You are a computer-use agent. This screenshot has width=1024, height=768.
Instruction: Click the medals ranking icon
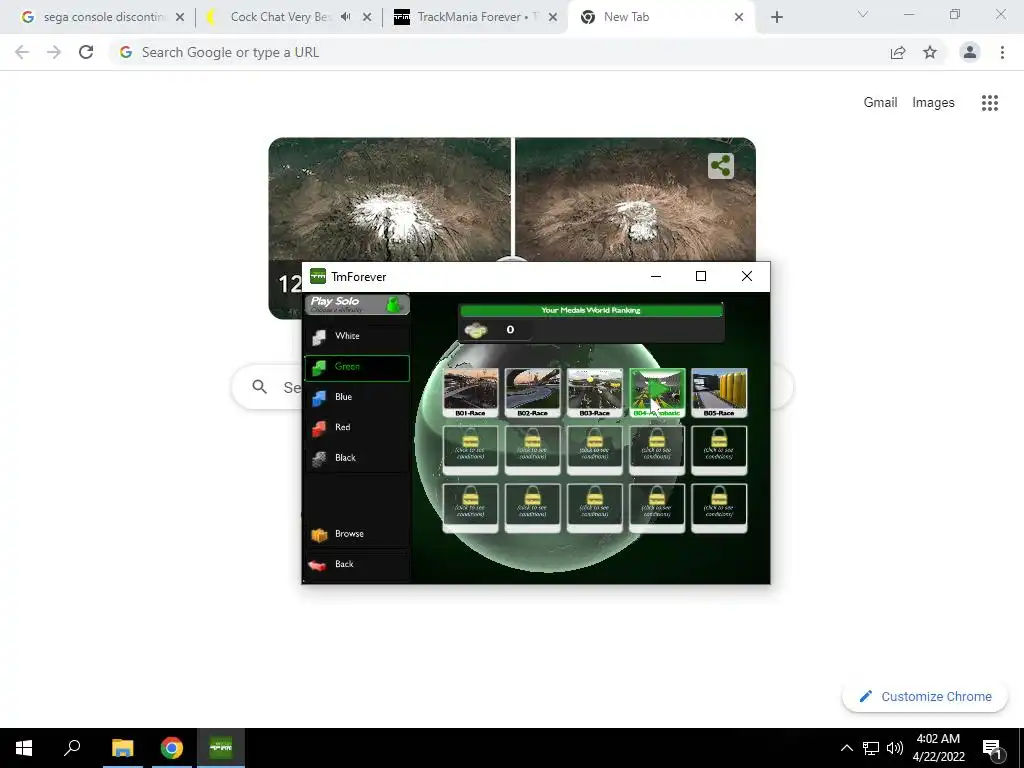(x=476, y=330)
